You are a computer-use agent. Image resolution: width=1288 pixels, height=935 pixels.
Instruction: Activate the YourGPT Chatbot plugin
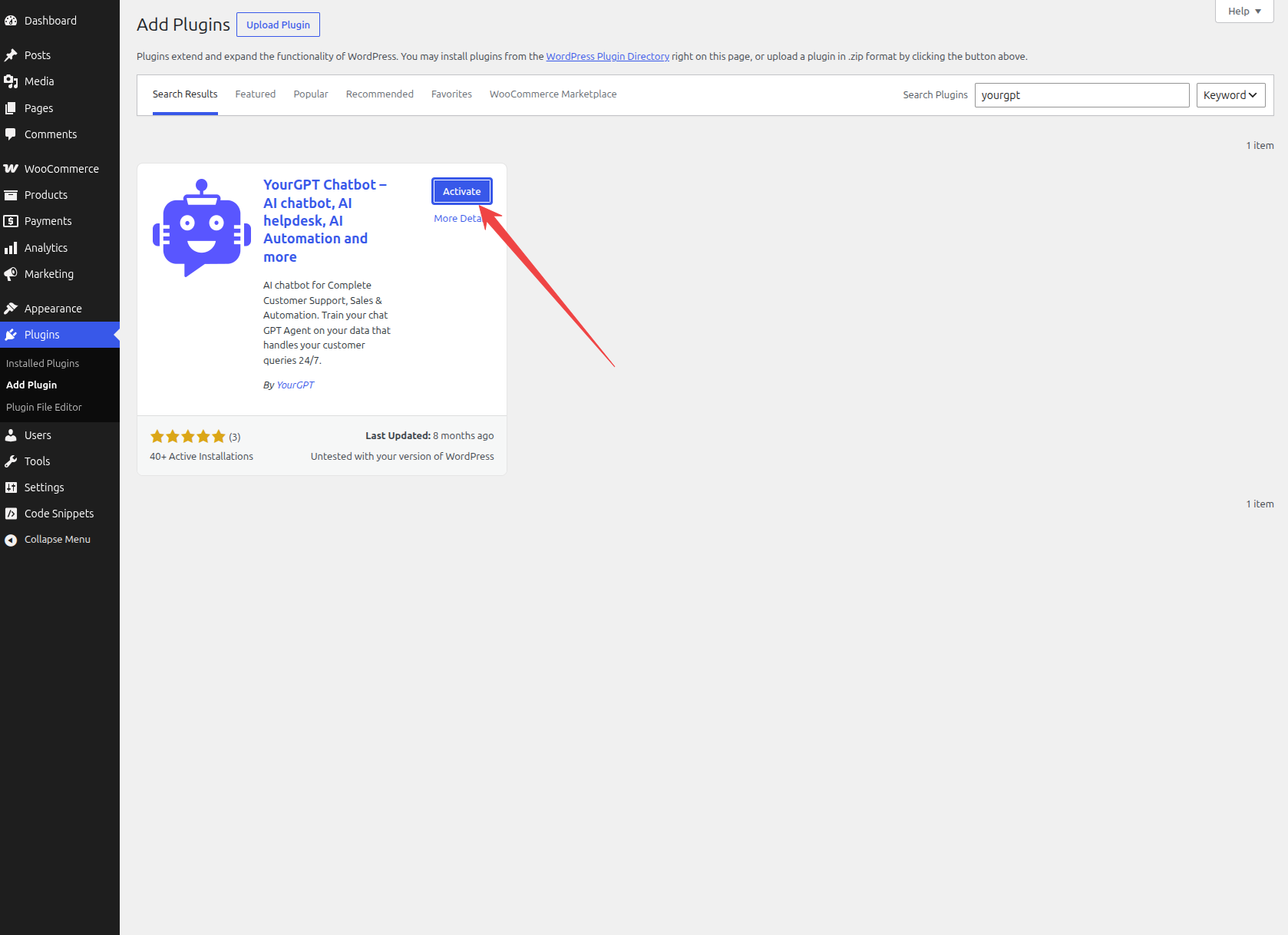[462, 191]
